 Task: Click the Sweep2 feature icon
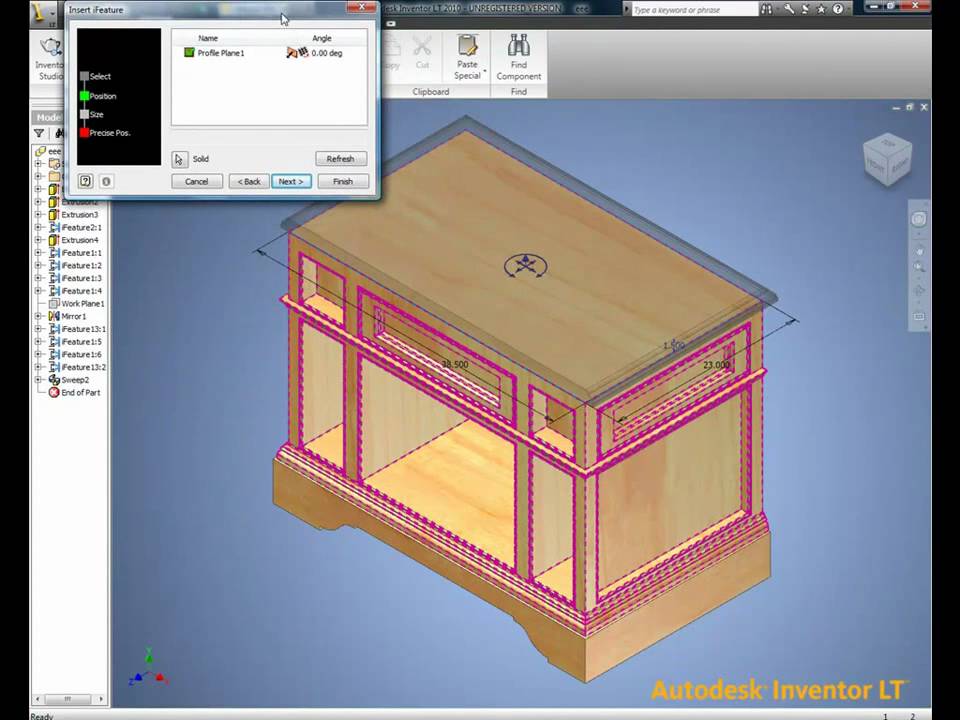pos(54,380)
